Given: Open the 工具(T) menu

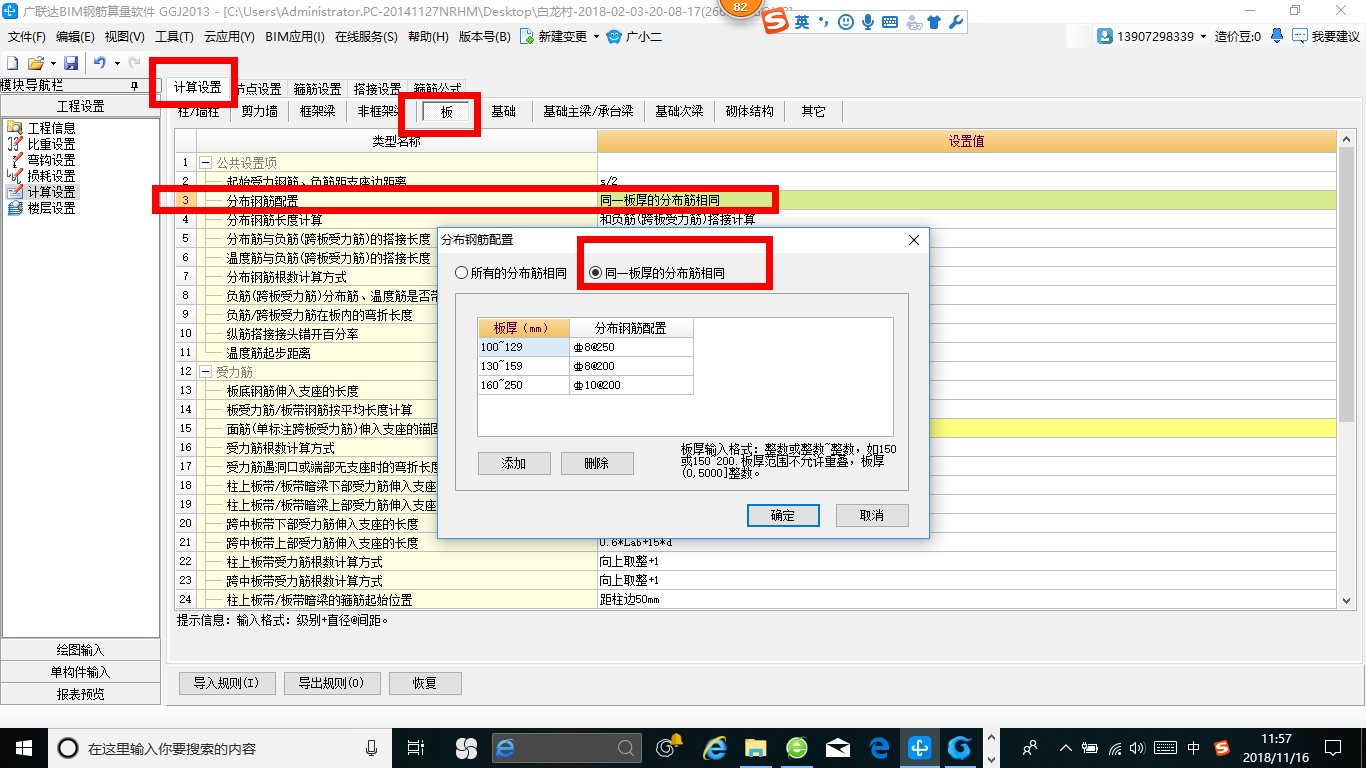Looking at the screenshot, I should pyautogui.click(x=174, y=36).
